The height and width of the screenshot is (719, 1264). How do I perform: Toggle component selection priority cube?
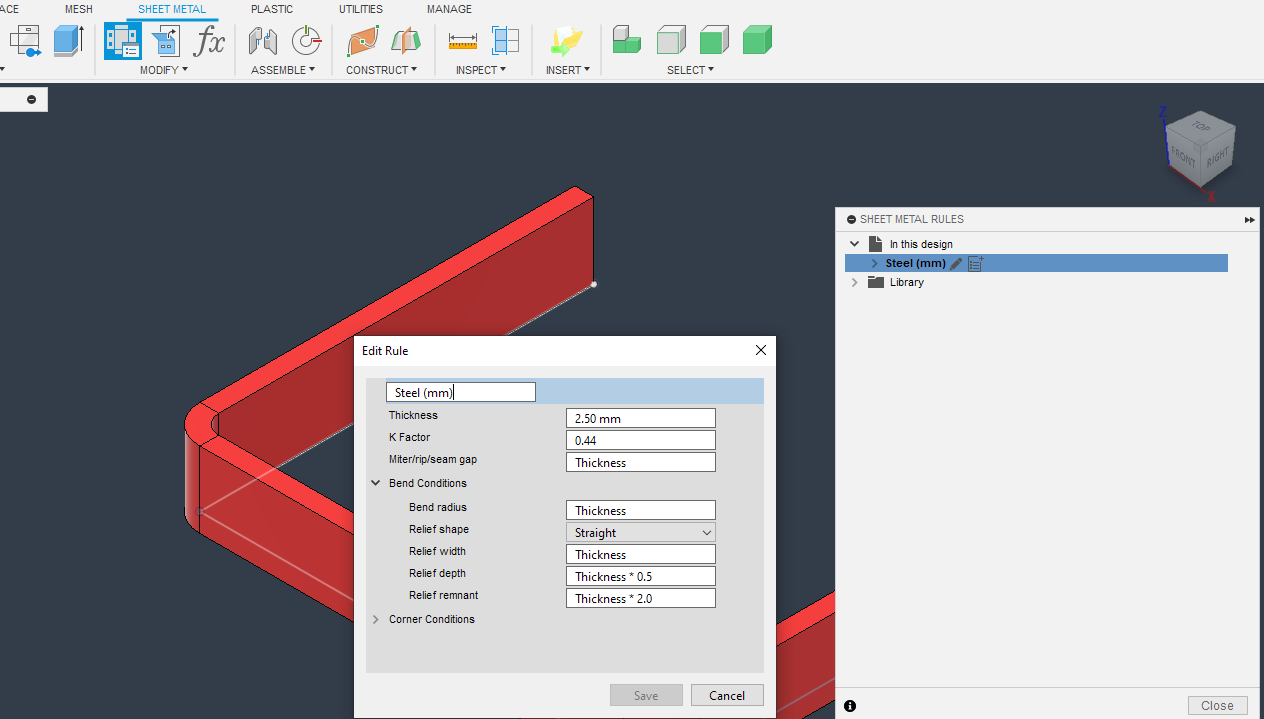coord(626,39)
